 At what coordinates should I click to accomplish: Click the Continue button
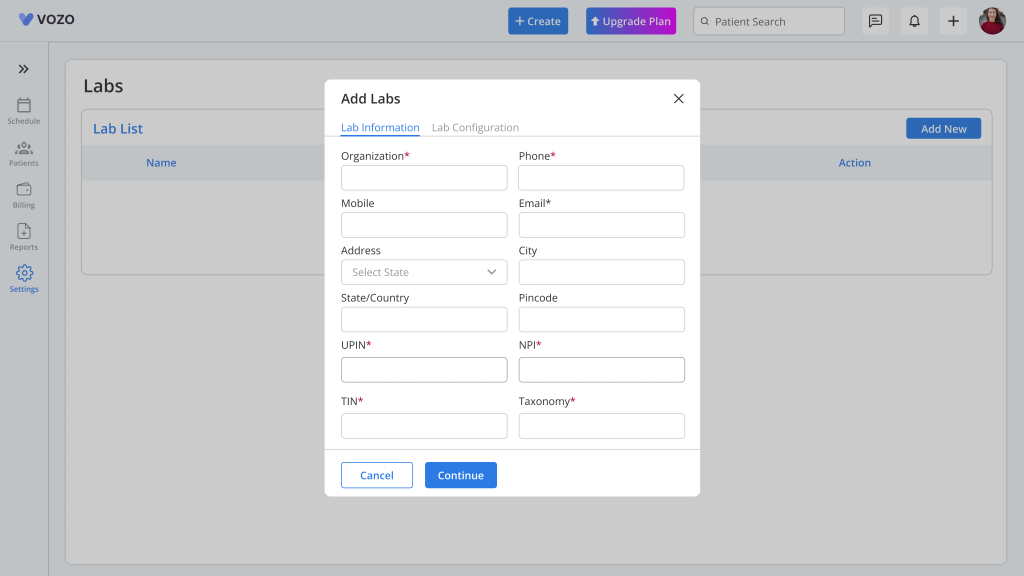click(461, 475)
